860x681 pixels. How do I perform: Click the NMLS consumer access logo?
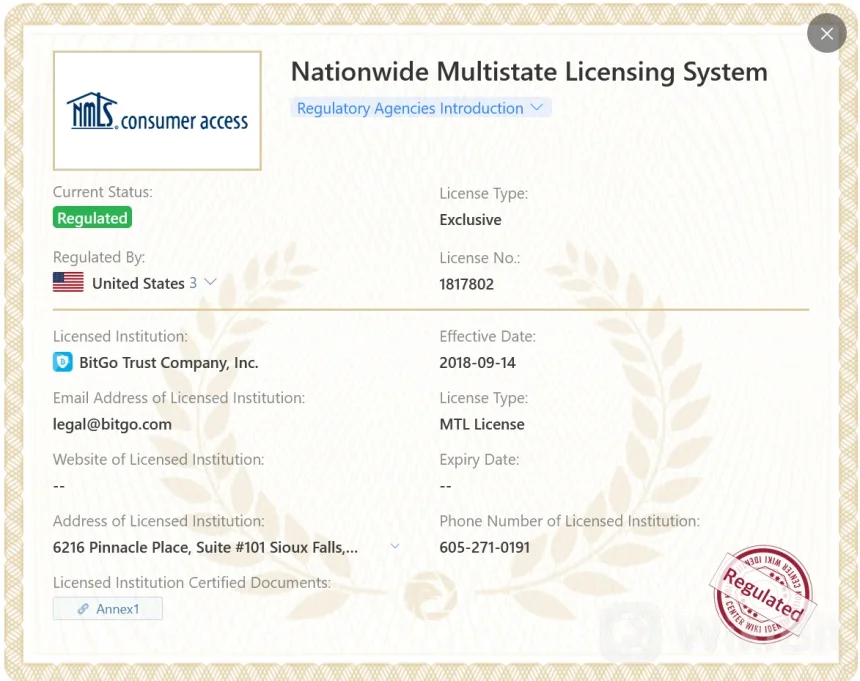[x=157, y=111]
